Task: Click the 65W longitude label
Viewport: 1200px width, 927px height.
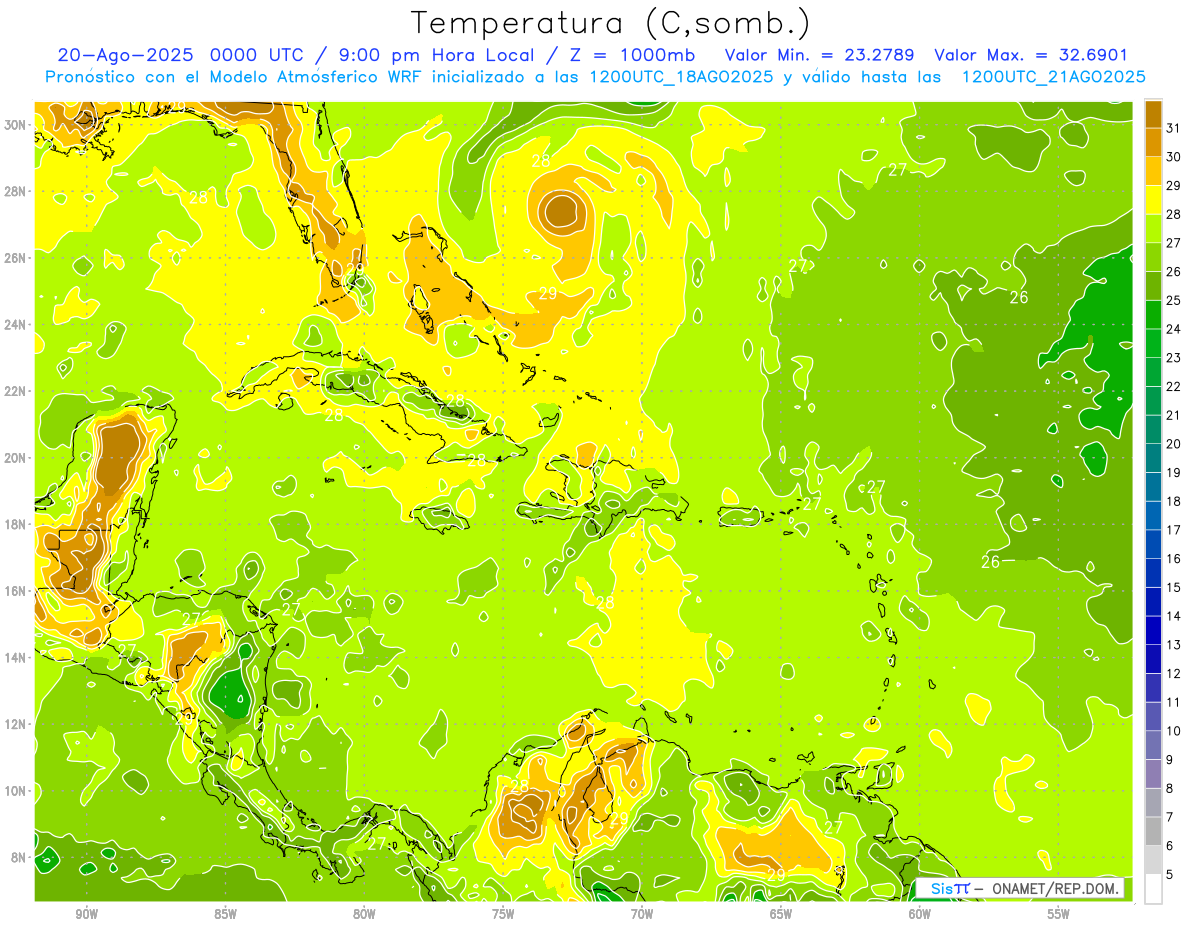Action: [x=781, y=914]
